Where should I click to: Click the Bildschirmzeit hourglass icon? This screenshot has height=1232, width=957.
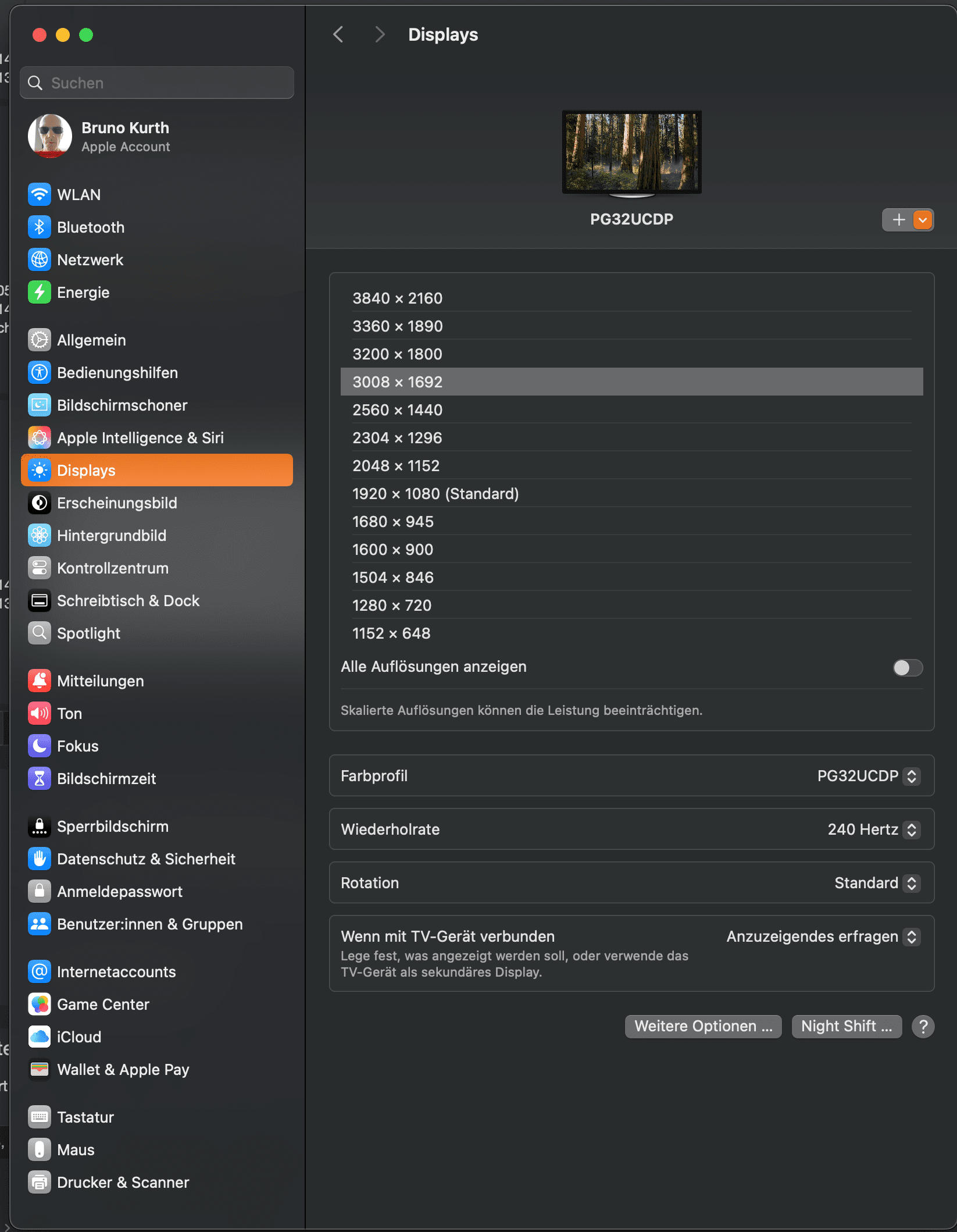(x=40, y=778)
